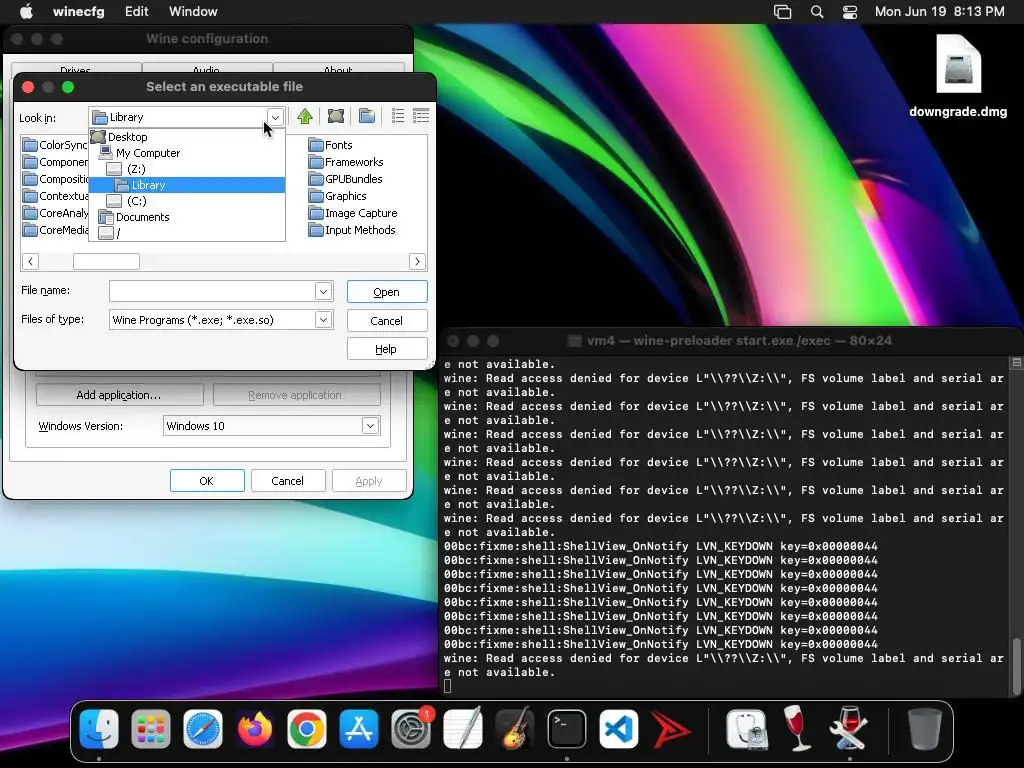Image resolution: width=1024 pixels, height=768 pixels.
Task: Open System Preferences from the Dock
Action: pyautogui.click(x=411, y=729)
